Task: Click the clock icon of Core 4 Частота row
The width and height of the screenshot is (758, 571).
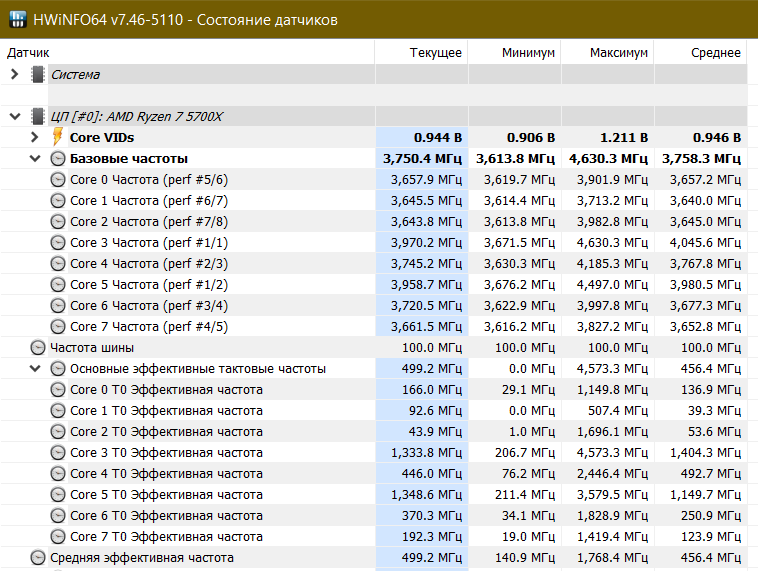Action: coord(58,264)
